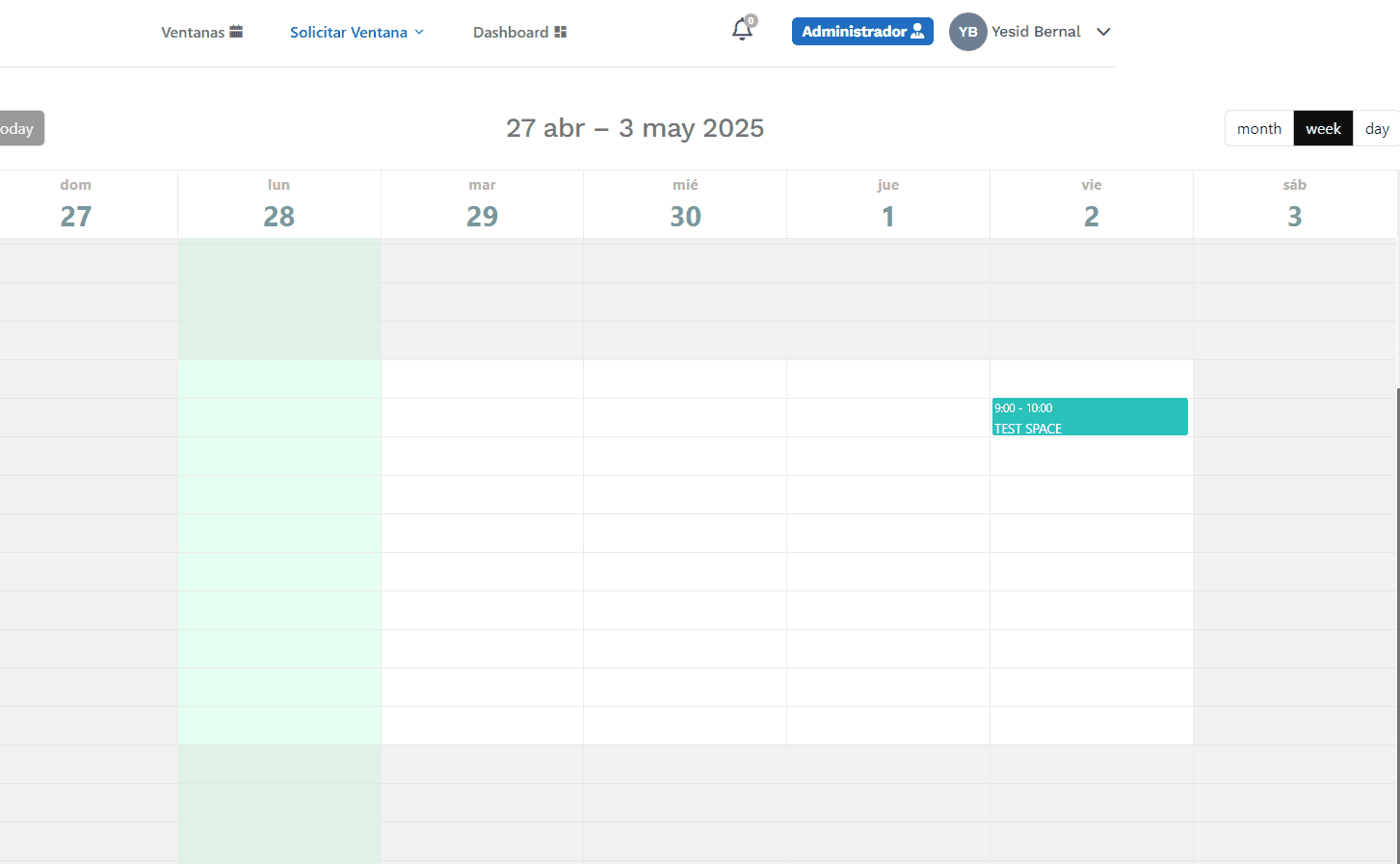
Task: Open the Solicitar Ventana dropdown
Action: [348, 32]
